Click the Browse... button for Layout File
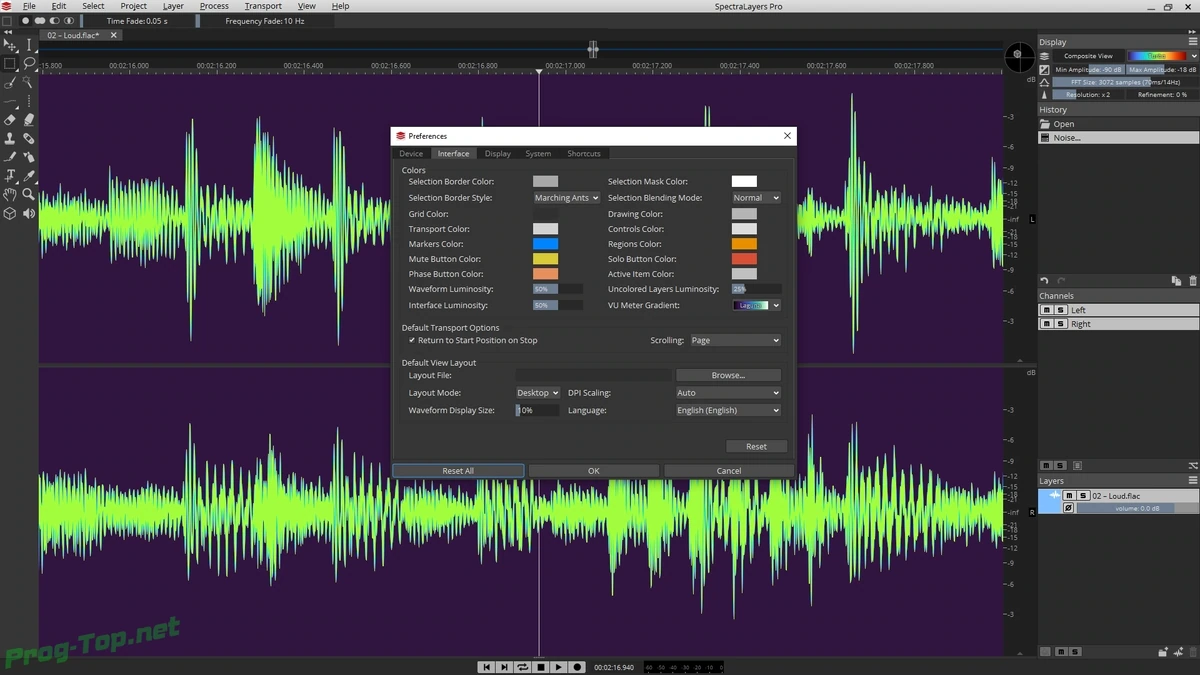This screenshot has width=1200, height=675. click(x=728, y=375)
